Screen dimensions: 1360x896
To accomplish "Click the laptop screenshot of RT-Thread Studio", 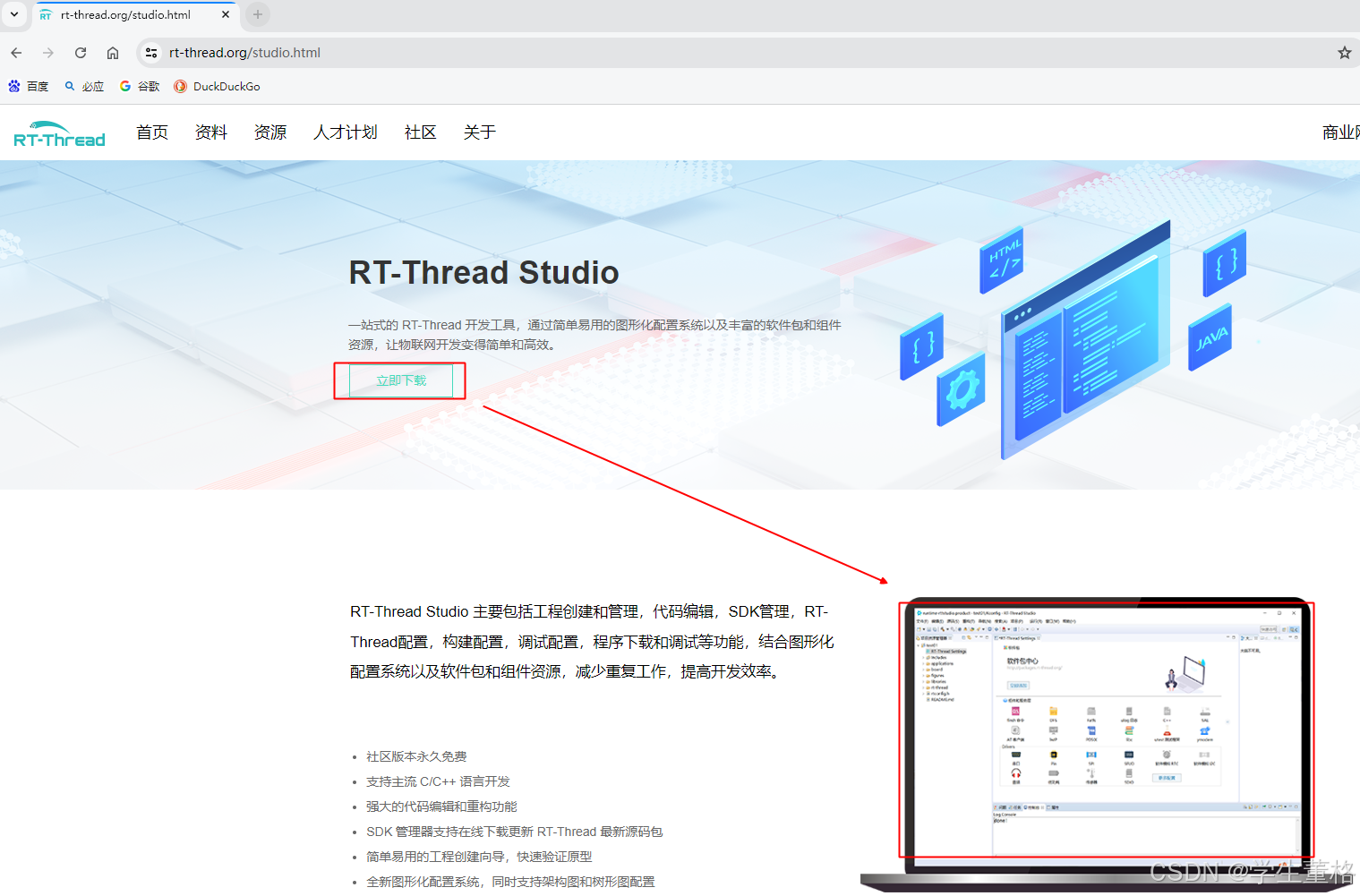I will pos(1107,730).
